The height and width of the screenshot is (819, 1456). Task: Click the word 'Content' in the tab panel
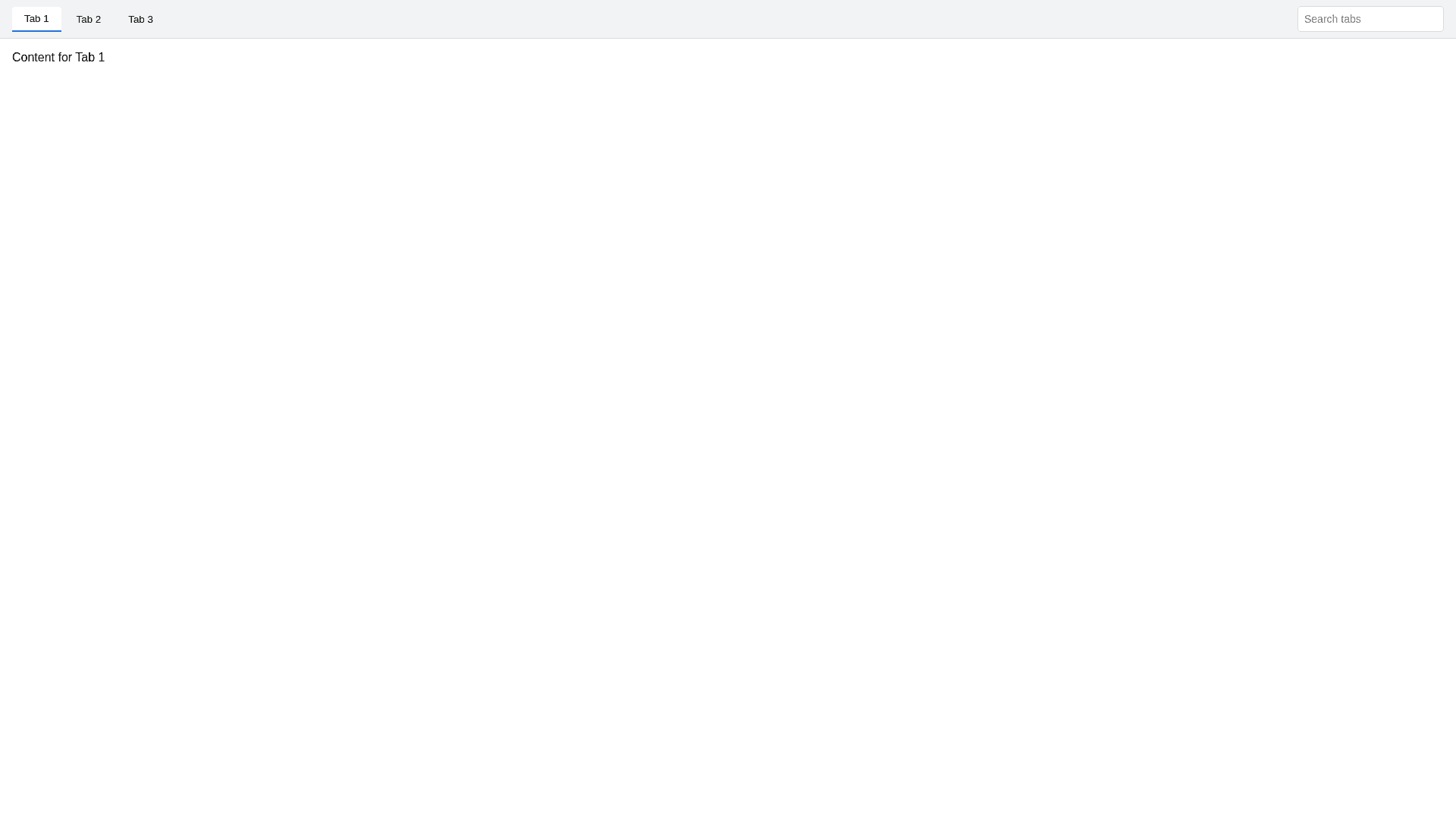[33, 58]
